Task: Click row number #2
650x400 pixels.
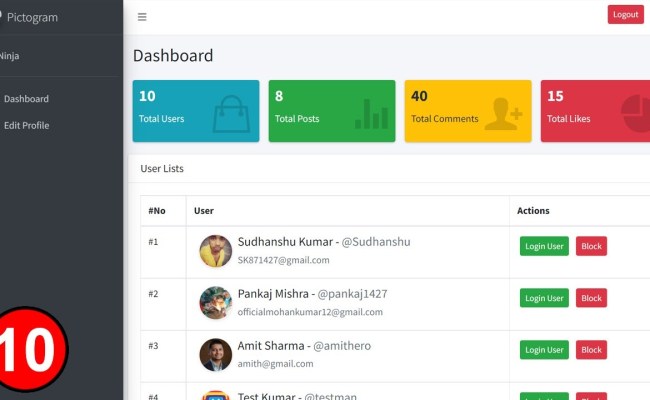Action: (153, 294)
